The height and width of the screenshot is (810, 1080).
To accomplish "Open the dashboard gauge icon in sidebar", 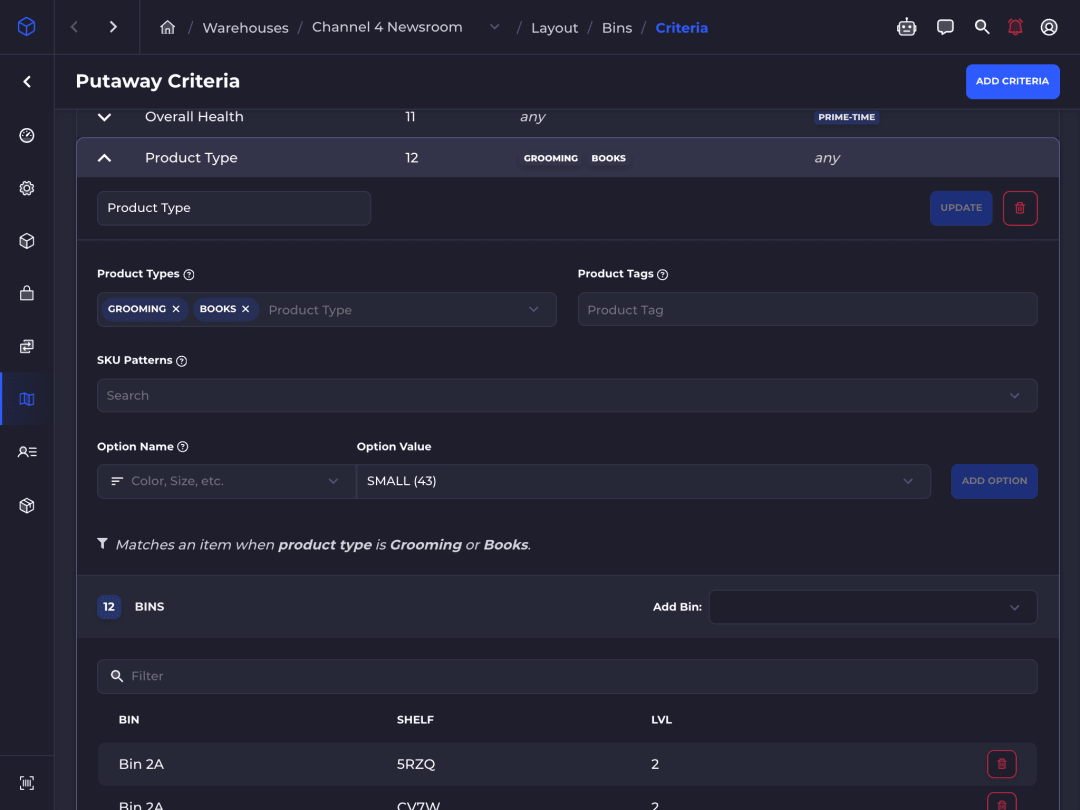I will pyautogui.click(x=27, y=135).
